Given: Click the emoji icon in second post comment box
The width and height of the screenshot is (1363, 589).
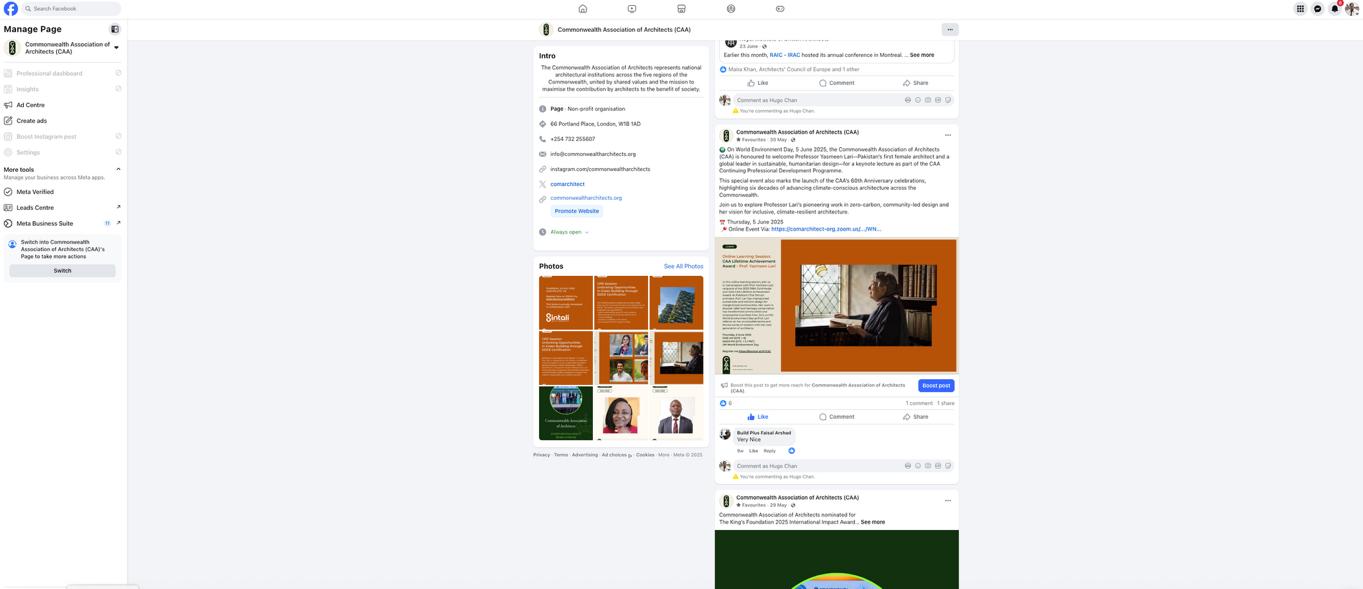Looking at the screenshot, I should [918, 466].
